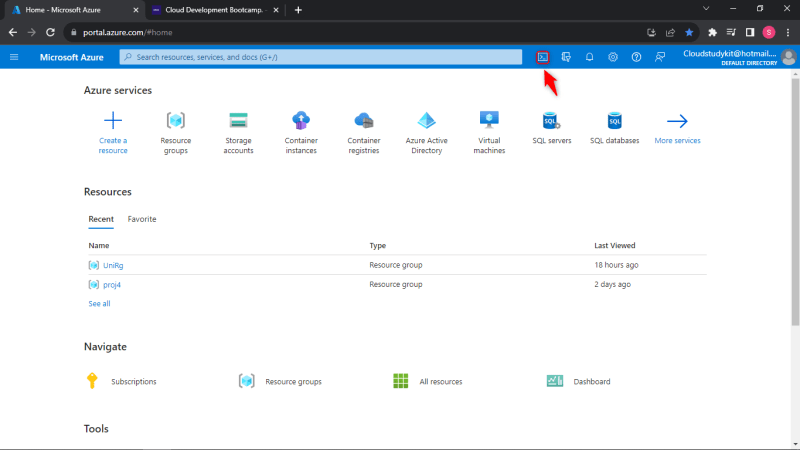Image resolution: width=800 pixels, height=450 pixels.
Task: Open Azure Cloud Shell icon
Action: (543, 57)
